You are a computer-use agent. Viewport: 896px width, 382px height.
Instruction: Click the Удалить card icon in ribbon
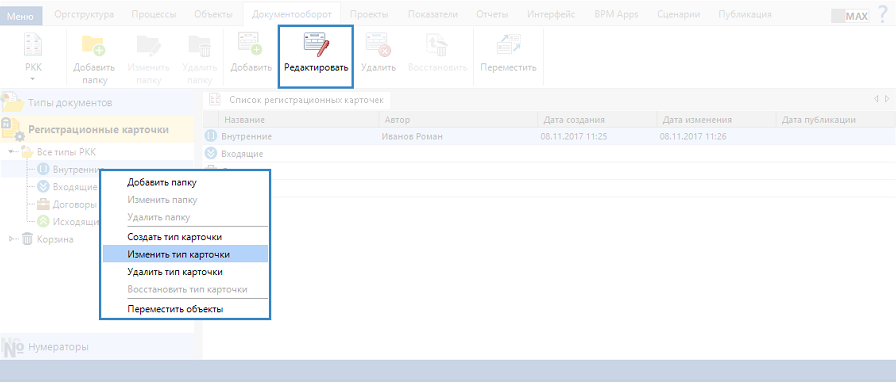[378, 45]
